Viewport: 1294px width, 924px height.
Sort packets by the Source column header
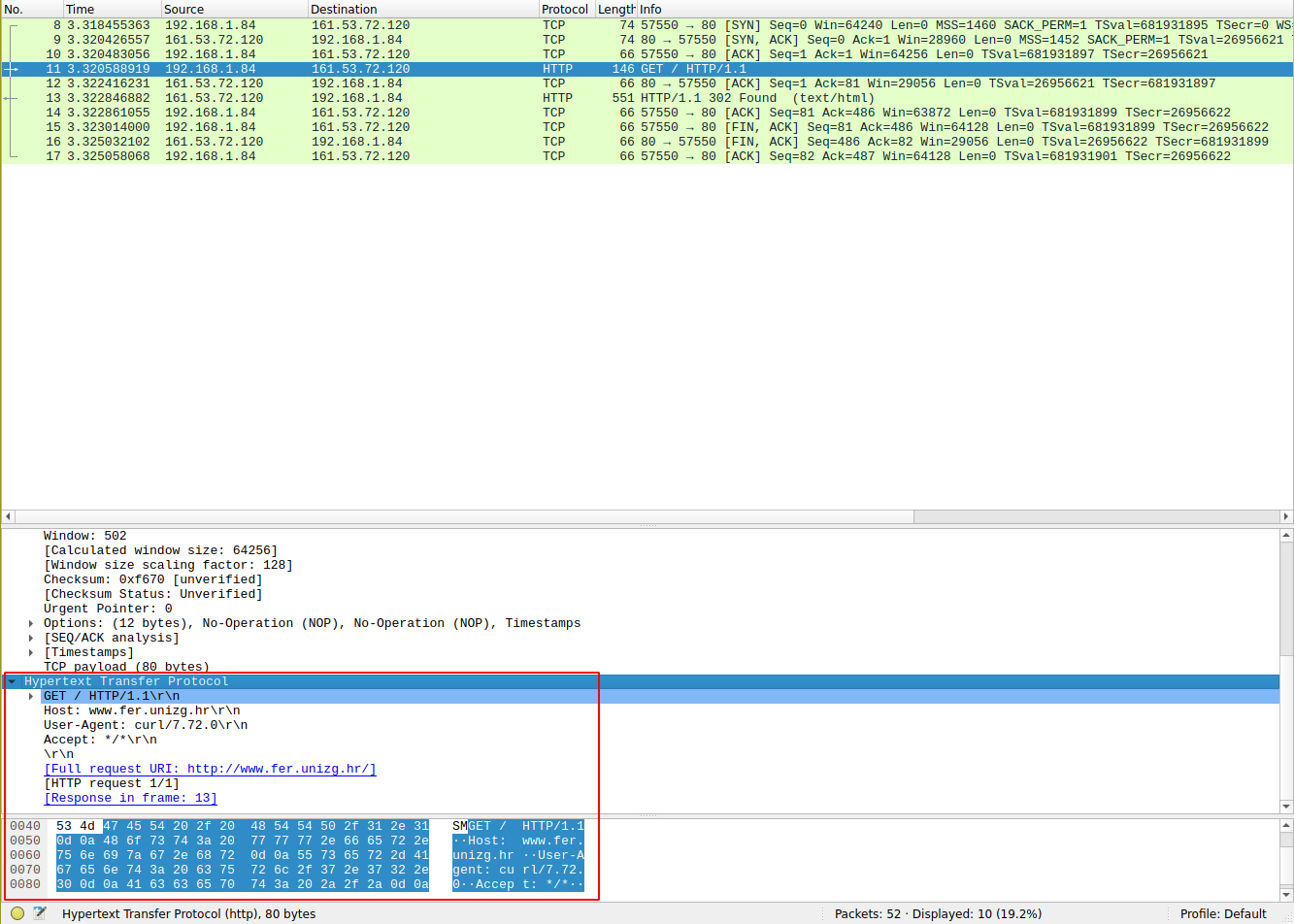click(184, 9)
